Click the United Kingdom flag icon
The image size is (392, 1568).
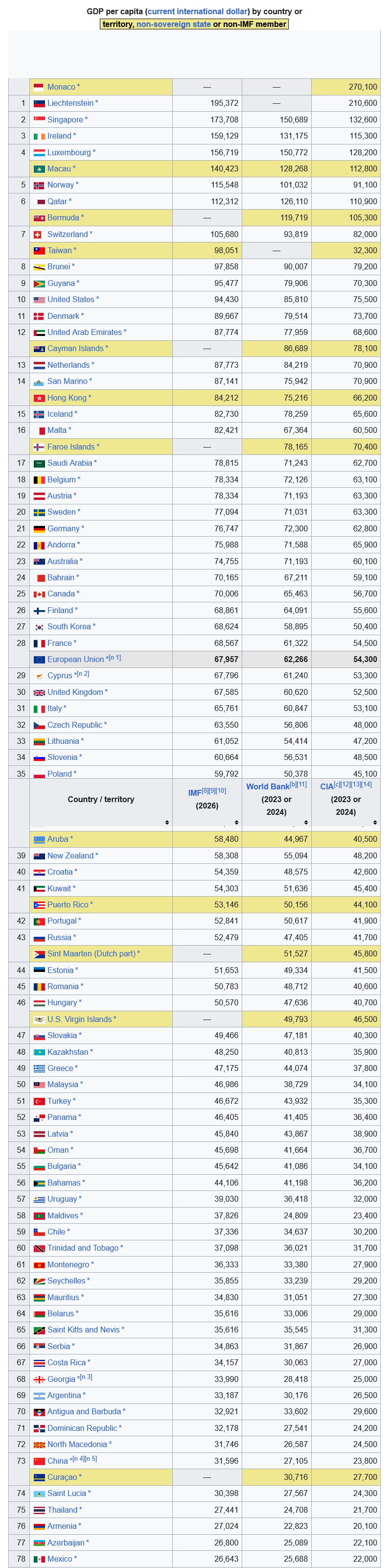pos(39,693)
